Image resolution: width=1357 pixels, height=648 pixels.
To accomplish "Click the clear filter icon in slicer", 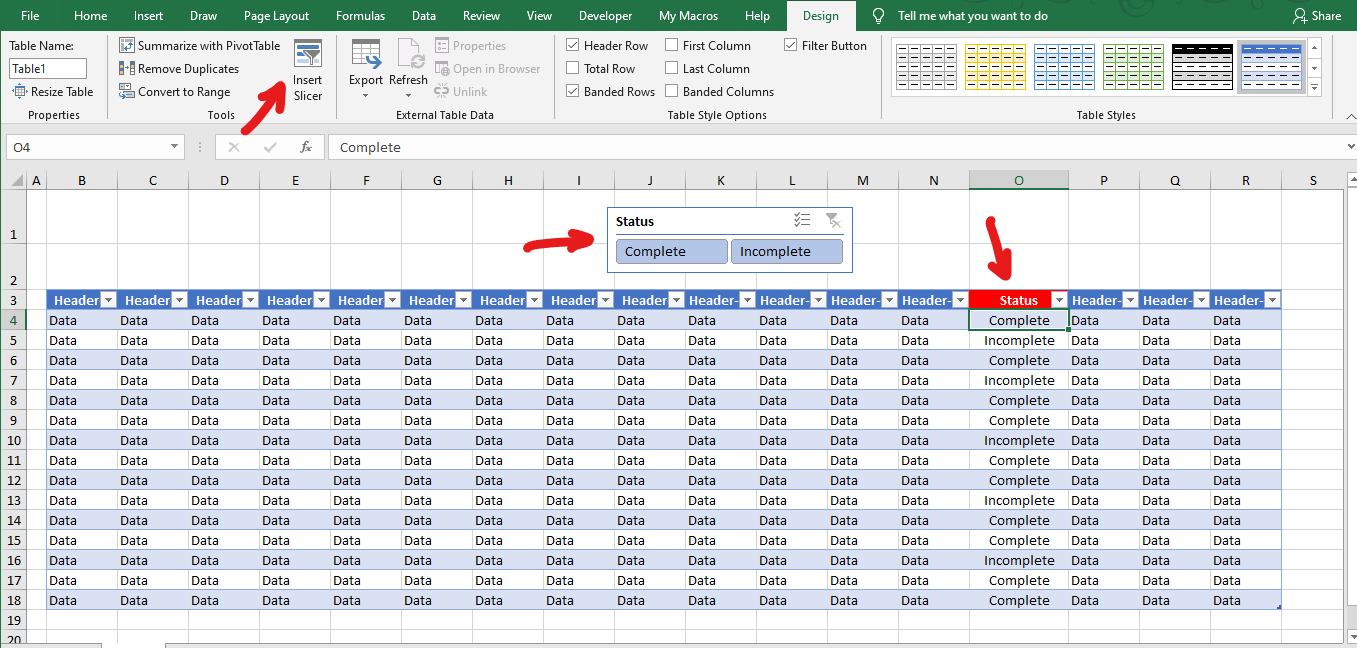I will 832,221.
